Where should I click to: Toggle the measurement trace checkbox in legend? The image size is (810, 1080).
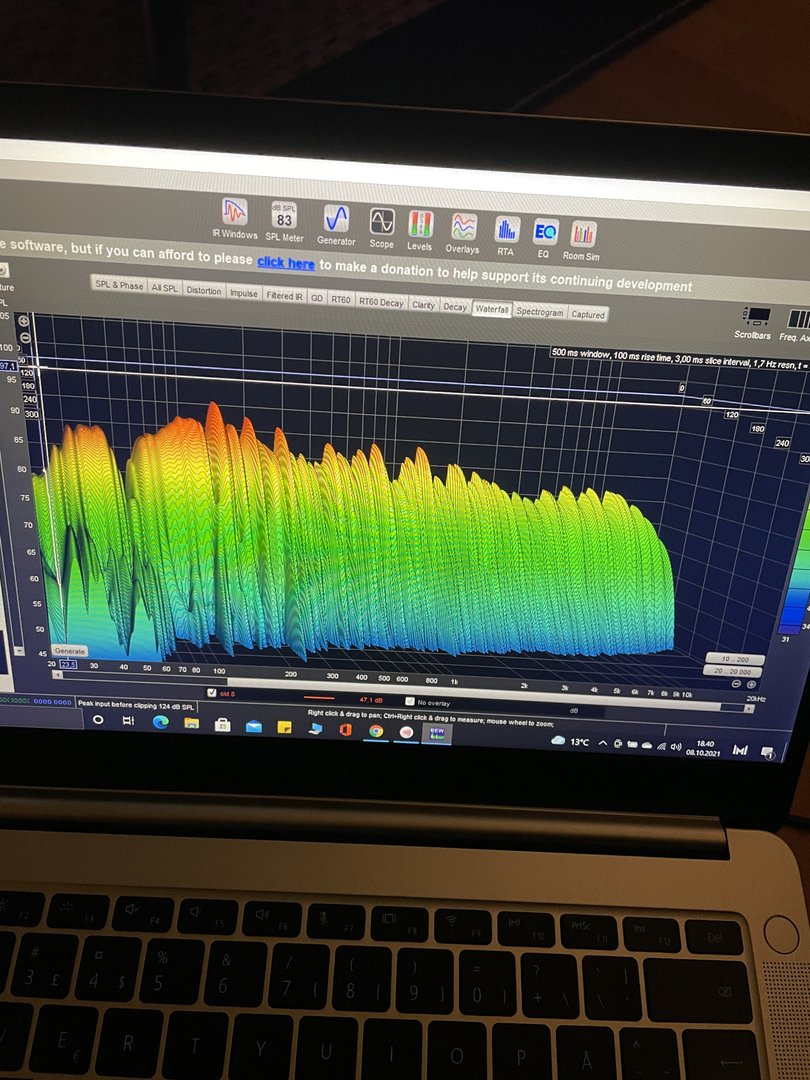click(x=212, y=693)
